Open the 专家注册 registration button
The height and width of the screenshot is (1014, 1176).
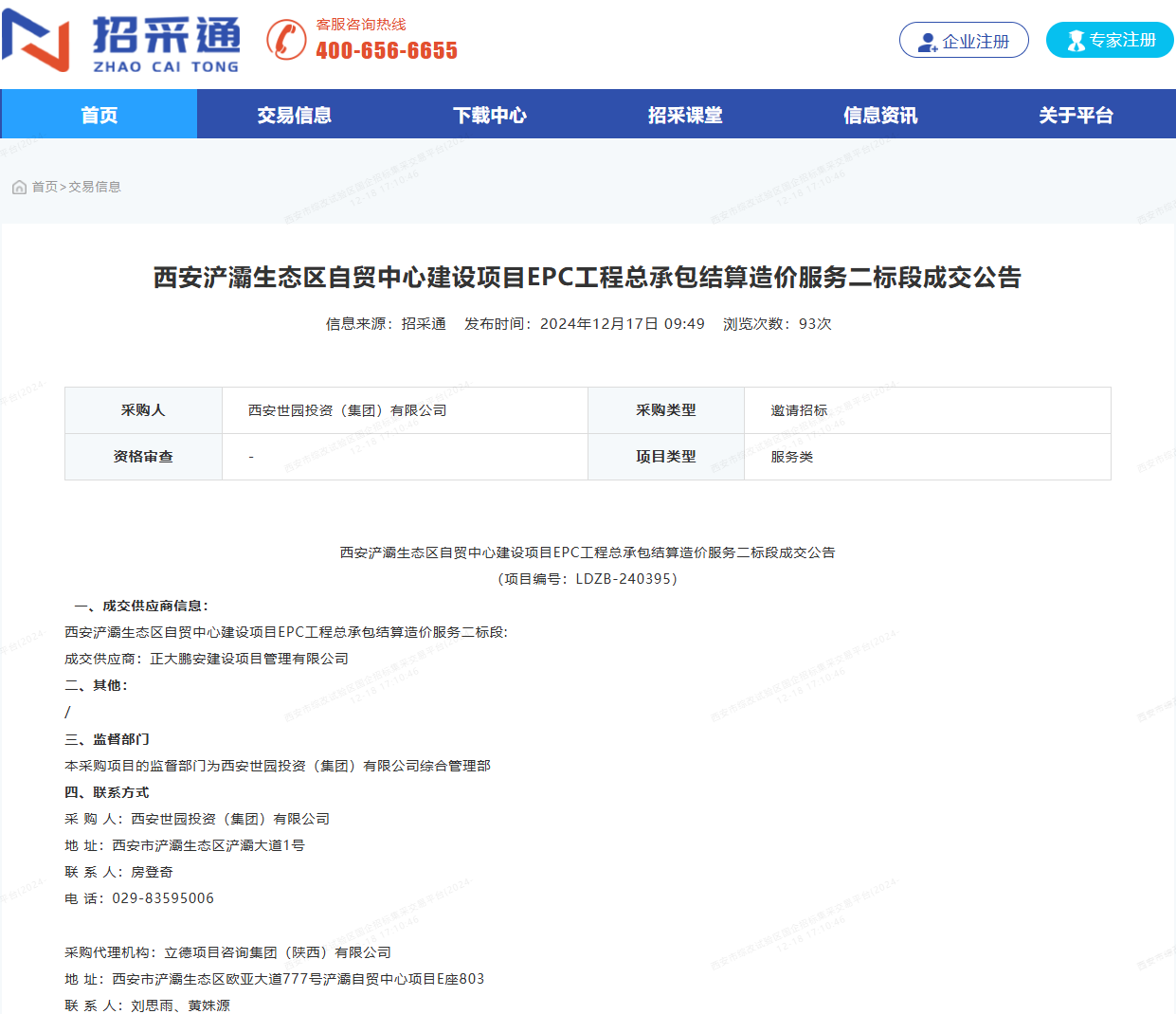click(x=1110, y=41)
